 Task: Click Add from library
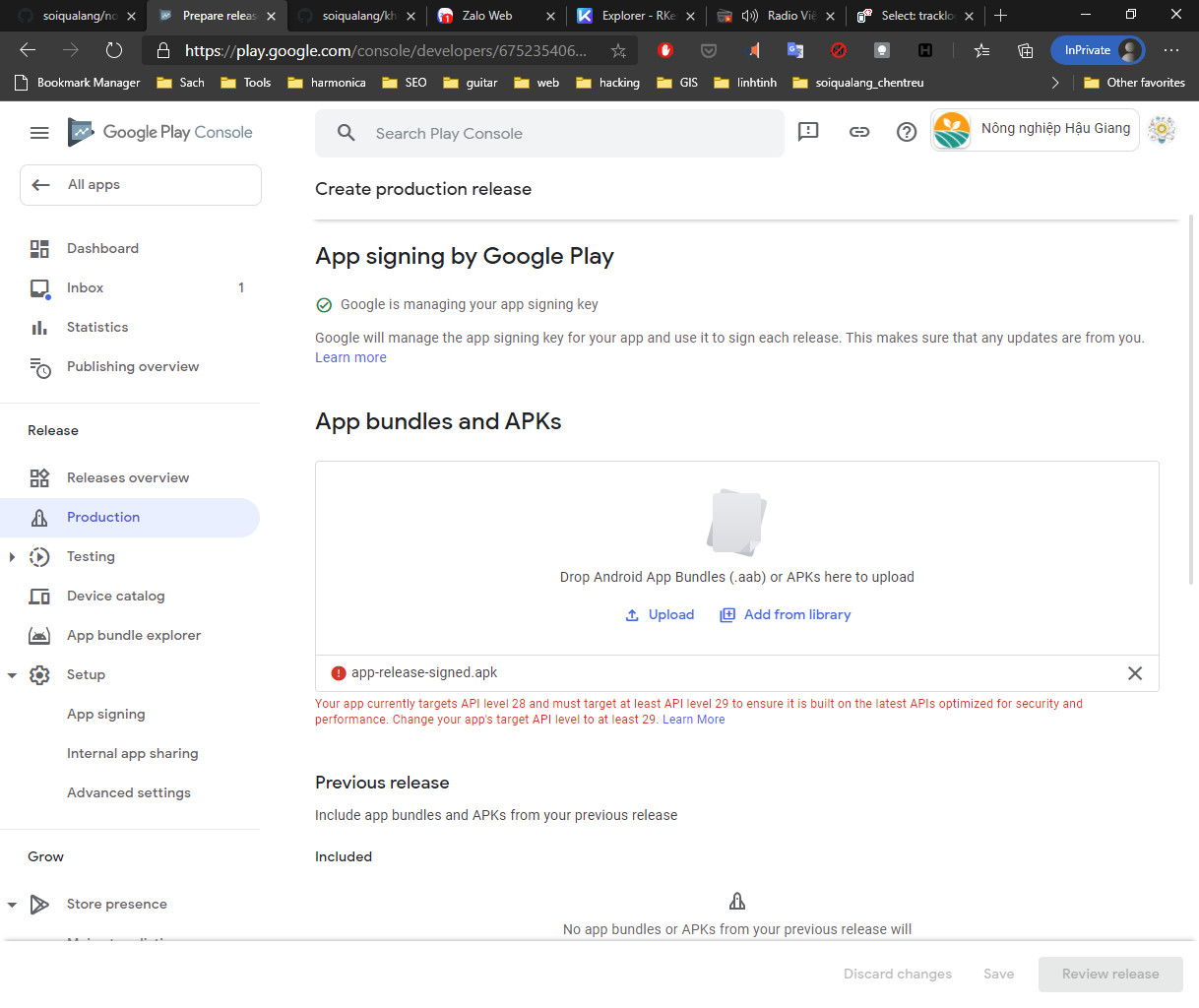(785, 614)
